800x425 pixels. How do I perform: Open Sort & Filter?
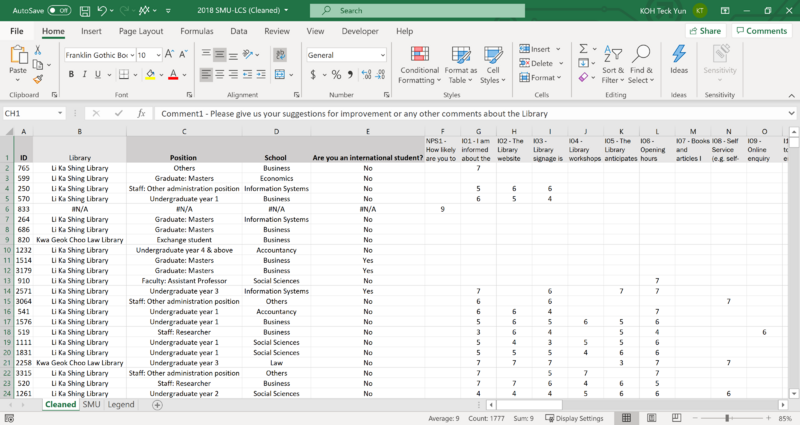(x=613, y=65)
